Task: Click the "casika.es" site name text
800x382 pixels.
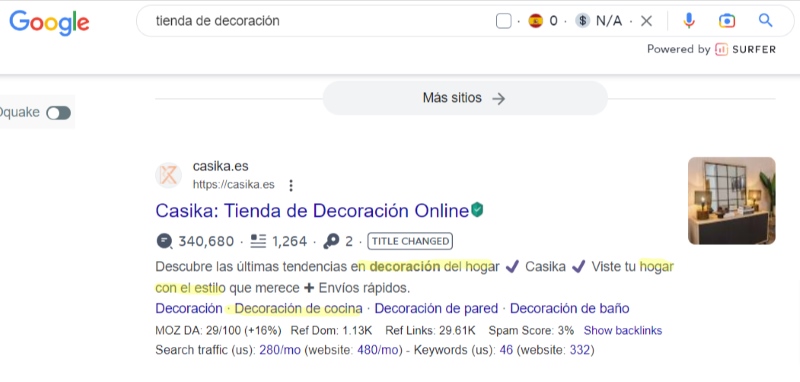Action: click(220, 166)
